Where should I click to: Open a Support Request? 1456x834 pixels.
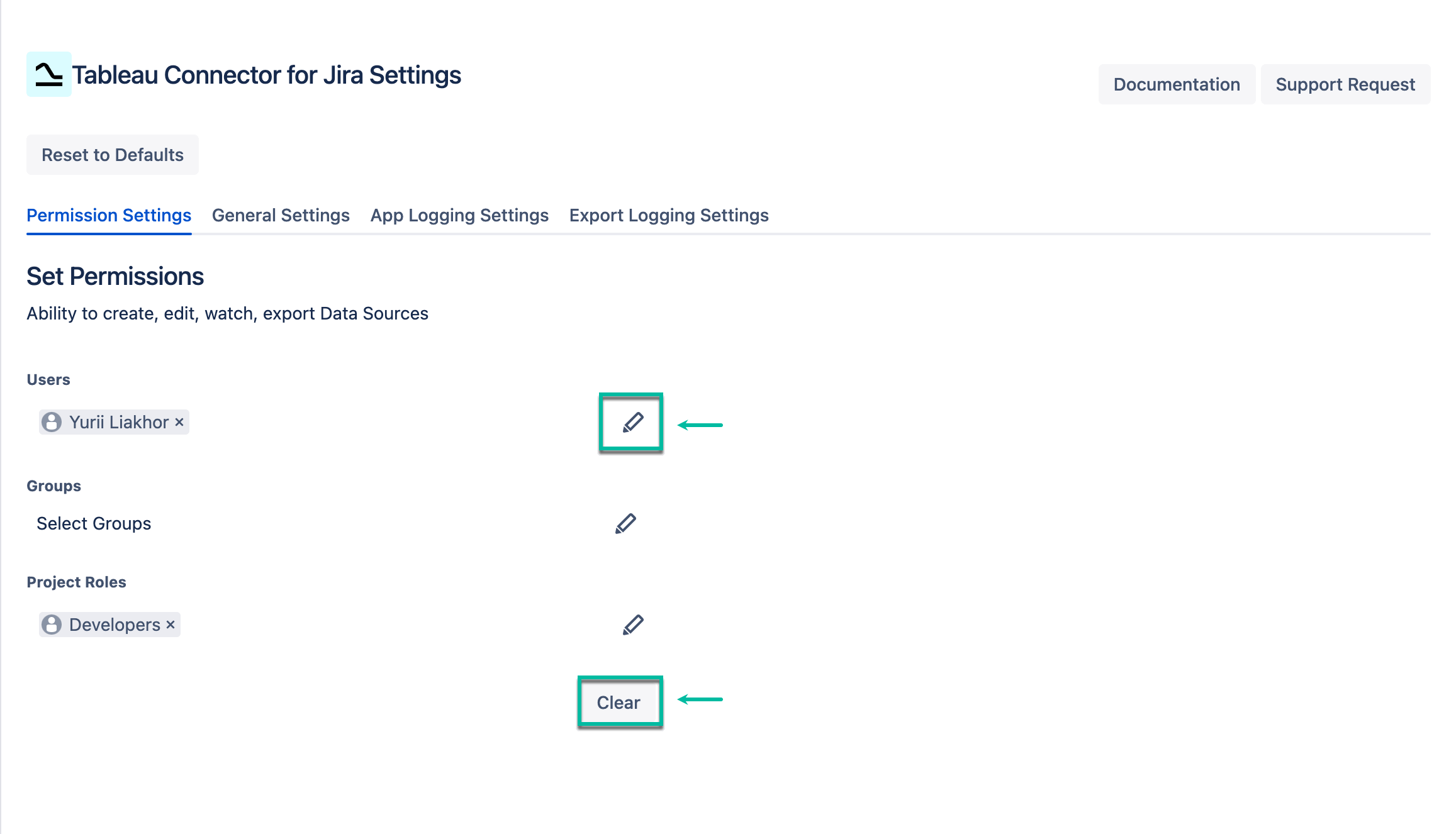point(1345,84)
